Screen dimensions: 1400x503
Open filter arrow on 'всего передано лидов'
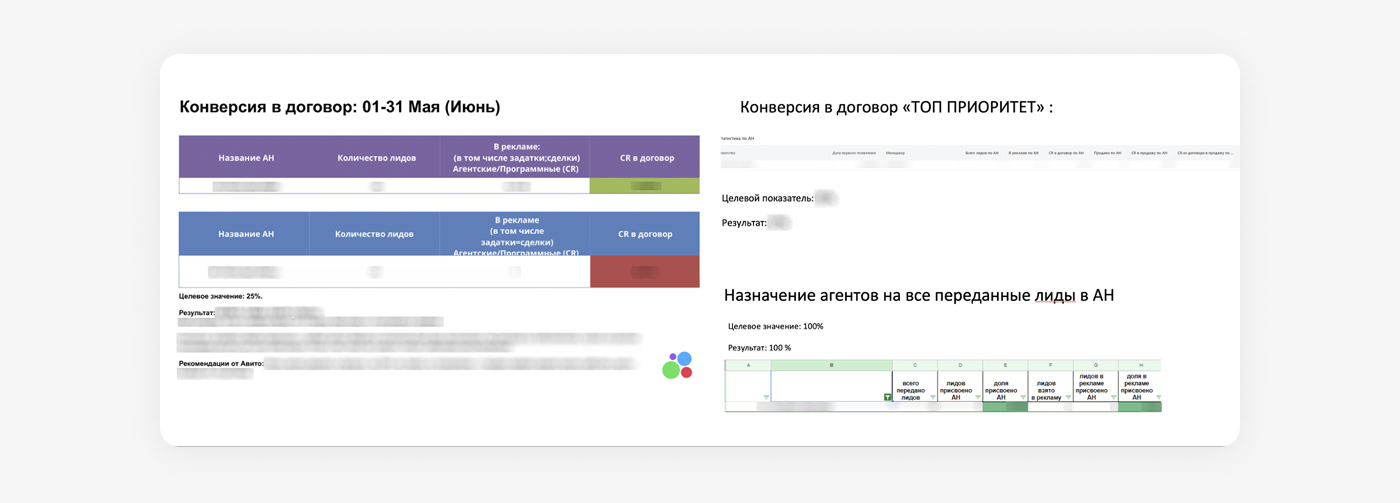(x=932, y=397)
